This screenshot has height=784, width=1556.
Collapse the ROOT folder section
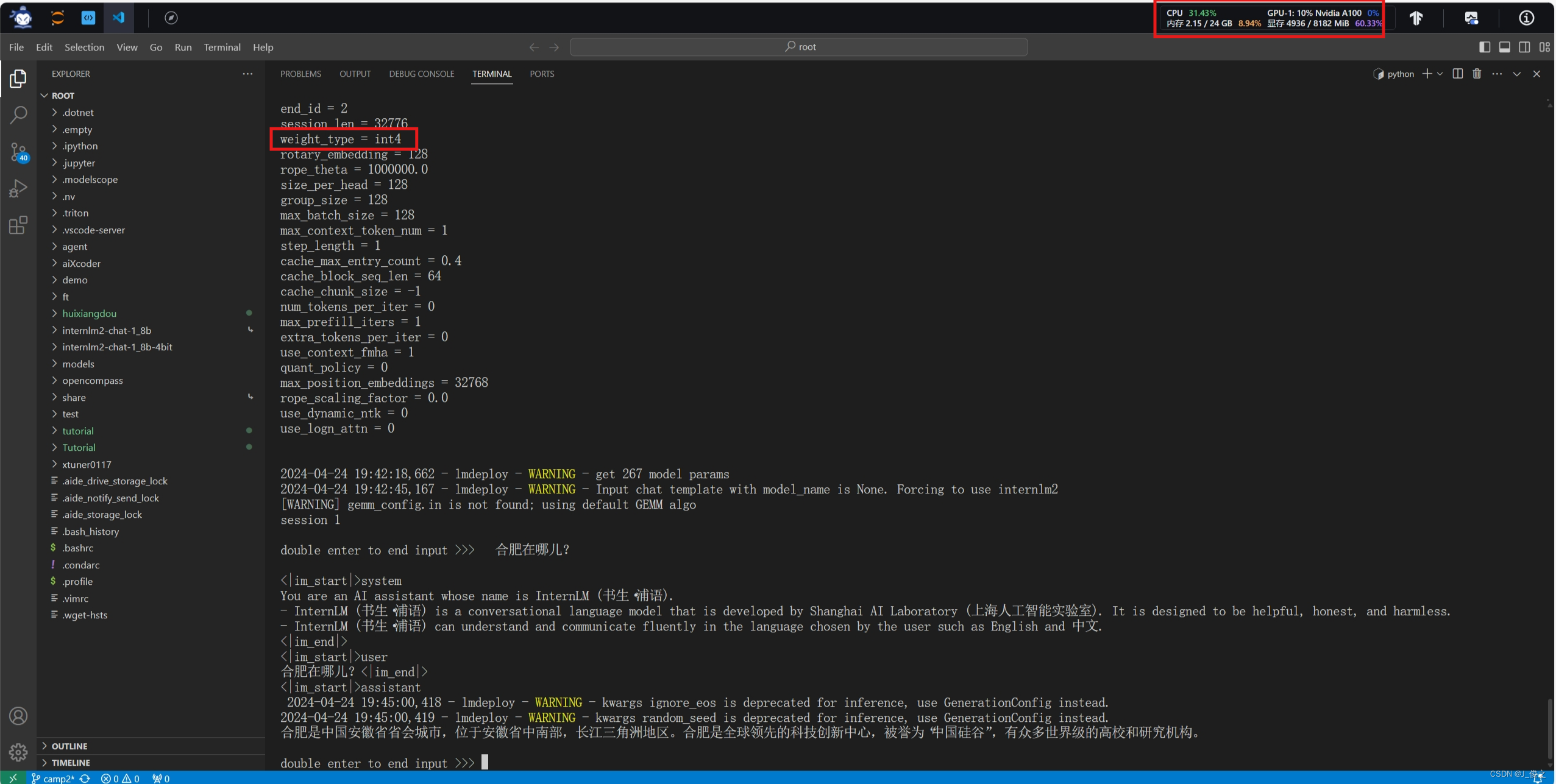(x=149, y=96)
